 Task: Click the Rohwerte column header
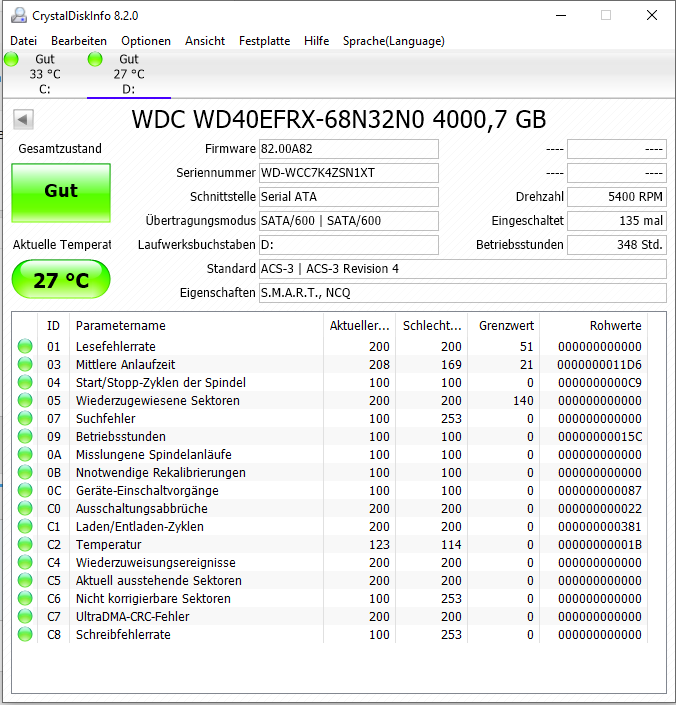[593, 326]
